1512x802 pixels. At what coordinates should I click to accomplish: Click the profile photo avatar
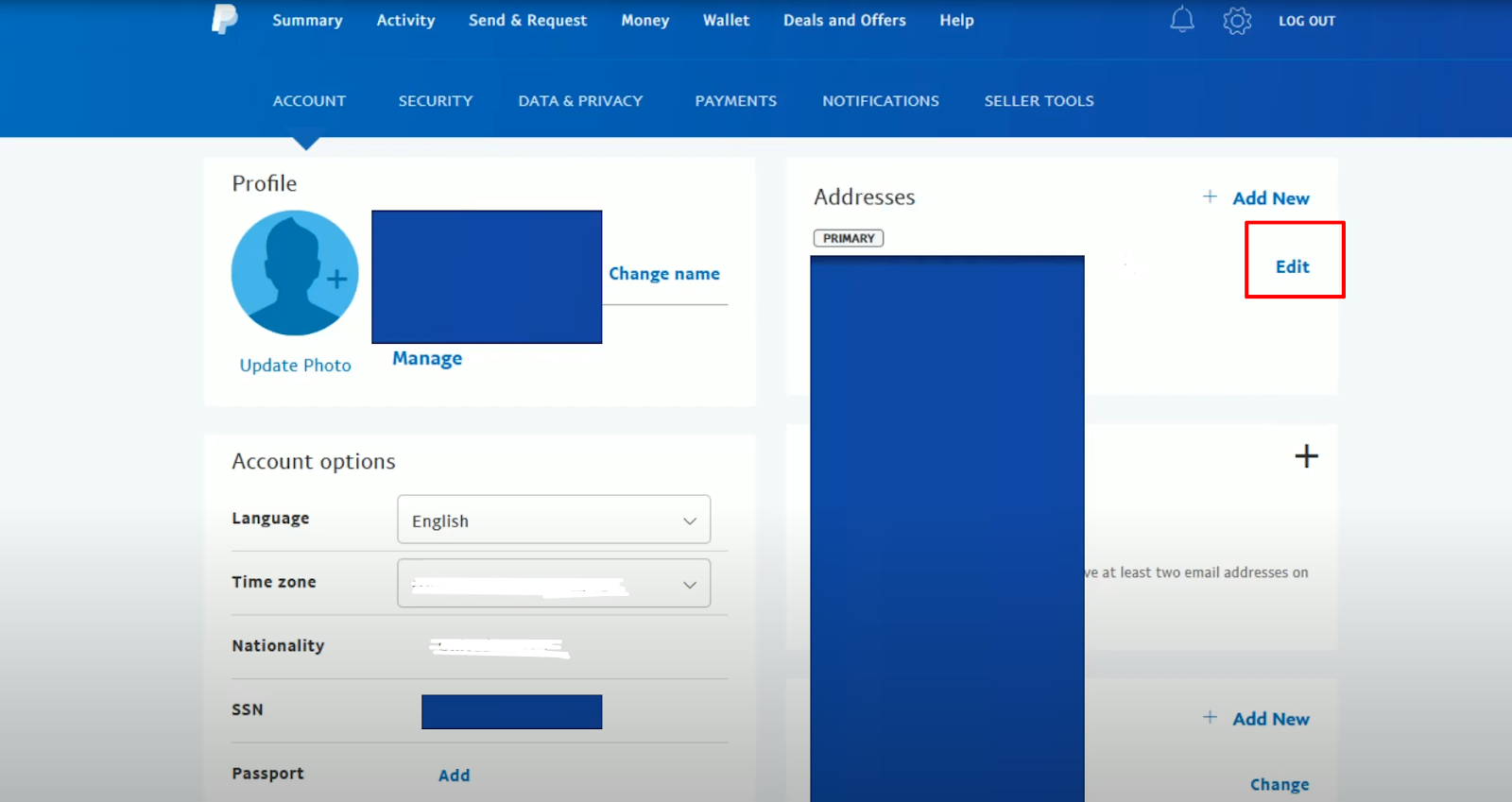click(x=295, y=273)
